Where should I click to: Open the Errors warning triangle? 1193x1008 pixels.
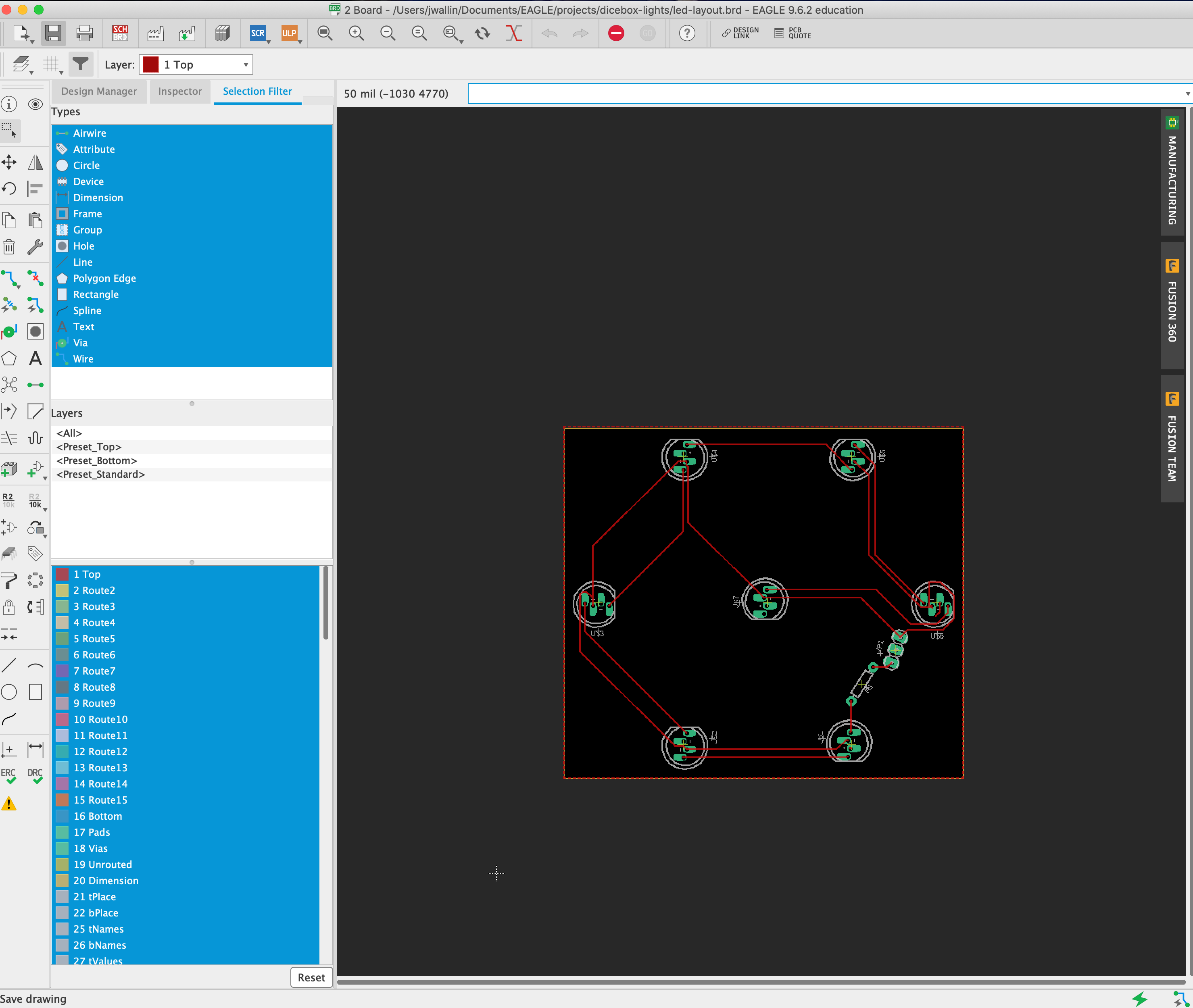(x=9, y=804)
